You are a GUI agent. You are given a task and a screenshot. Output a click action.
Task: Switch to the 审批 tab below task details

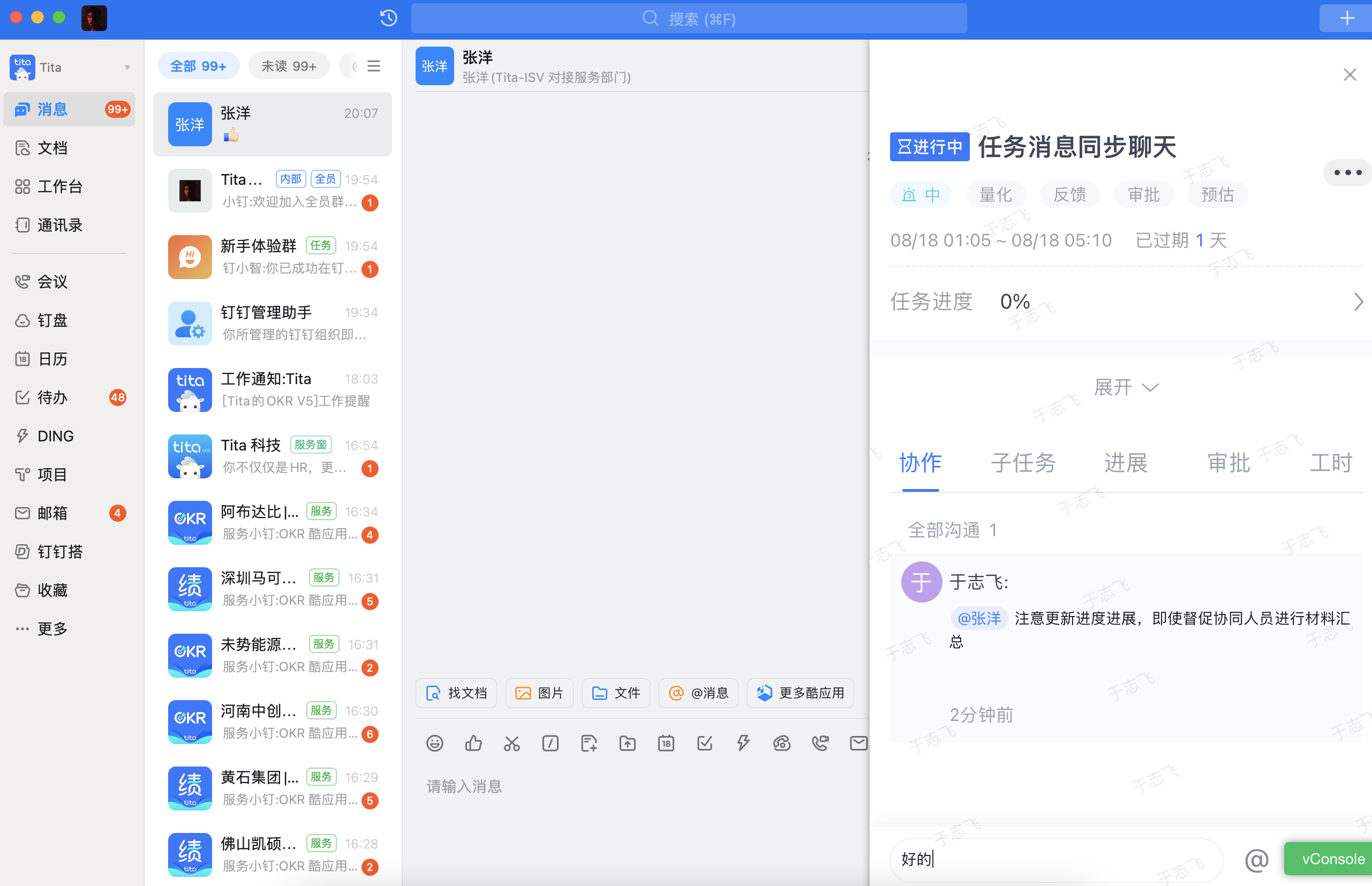[1228, 463]
